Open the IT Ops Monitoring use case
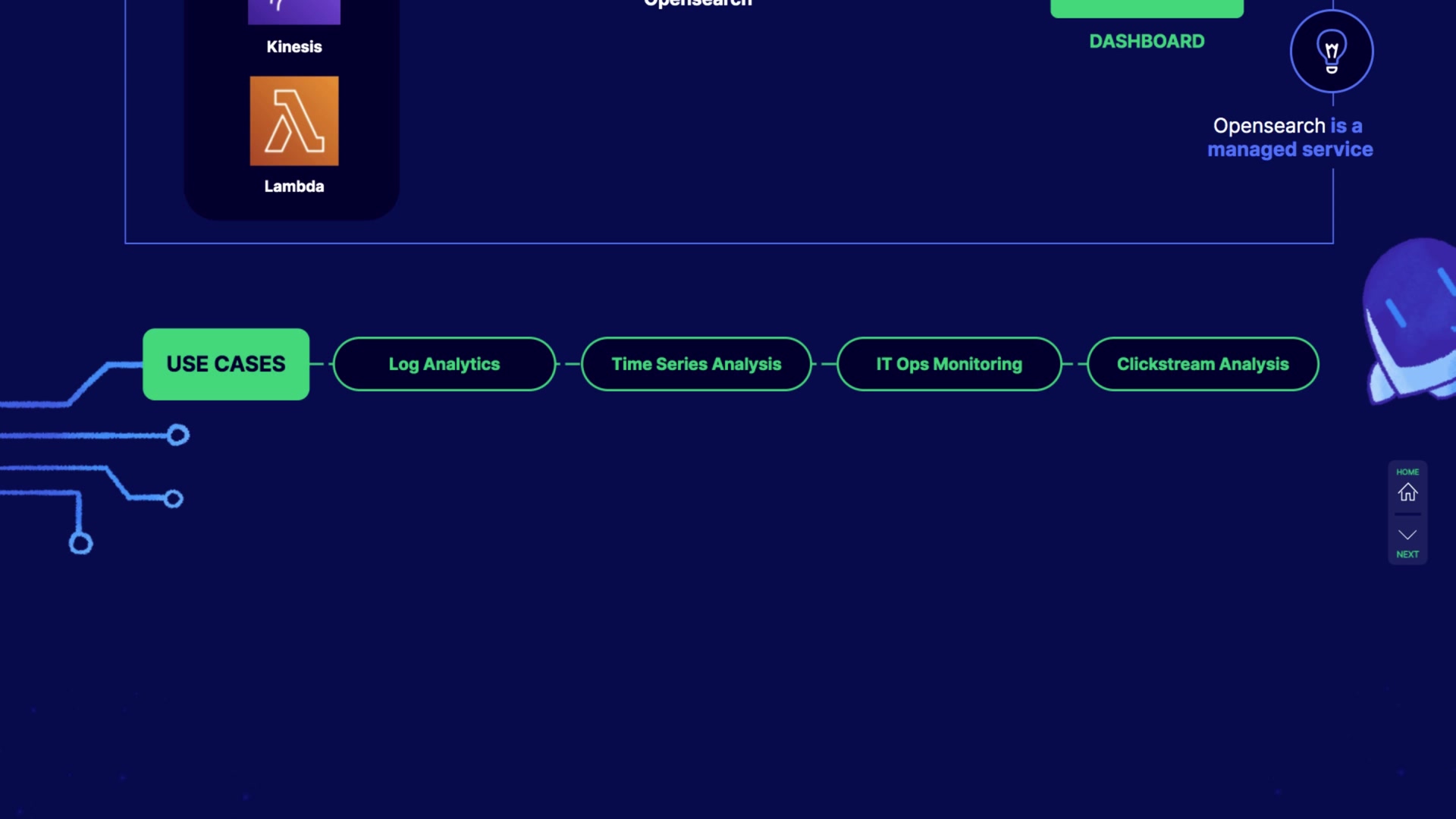 [x=949, y=364]
